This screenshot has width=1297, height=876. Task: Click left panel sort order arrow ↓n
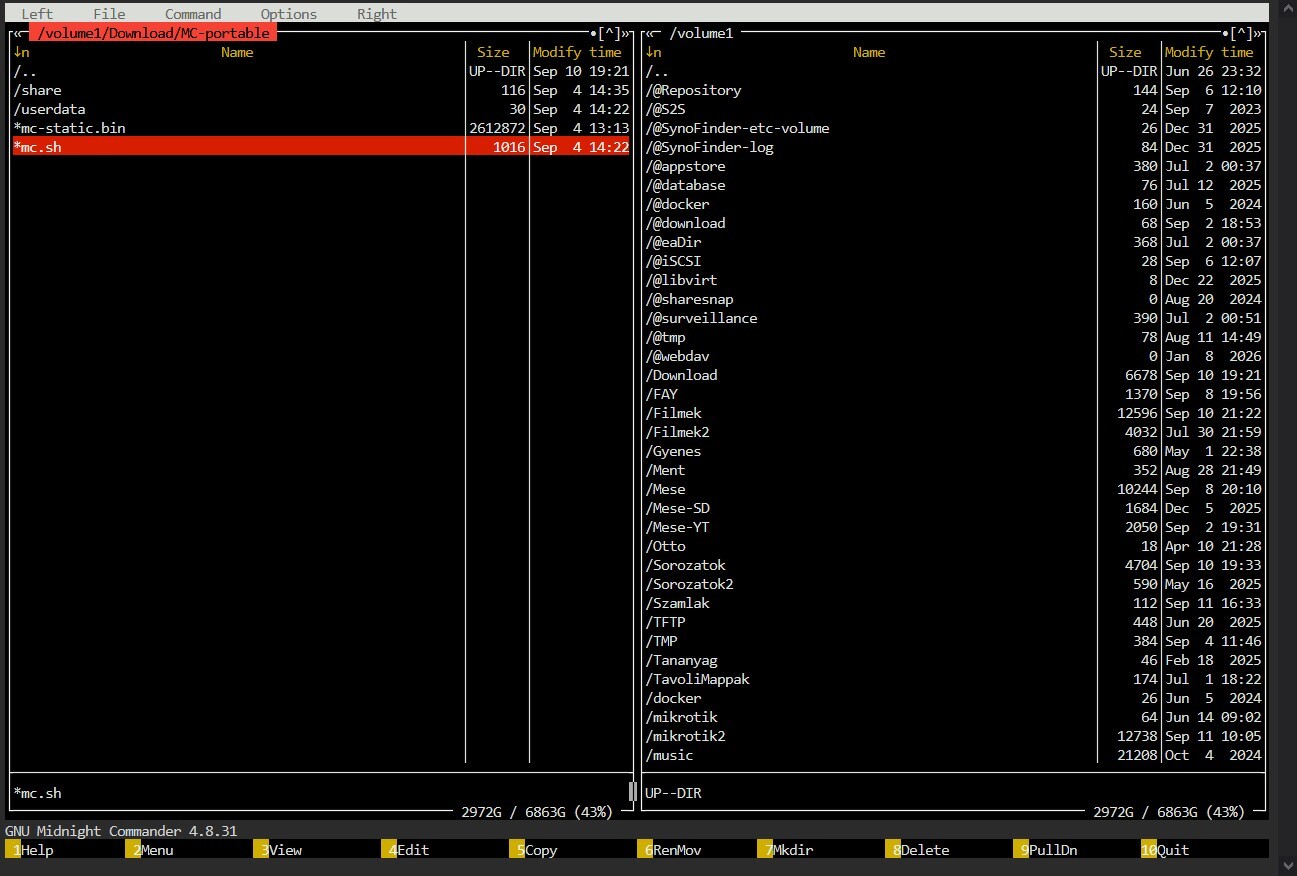click(x=22, y=52)
